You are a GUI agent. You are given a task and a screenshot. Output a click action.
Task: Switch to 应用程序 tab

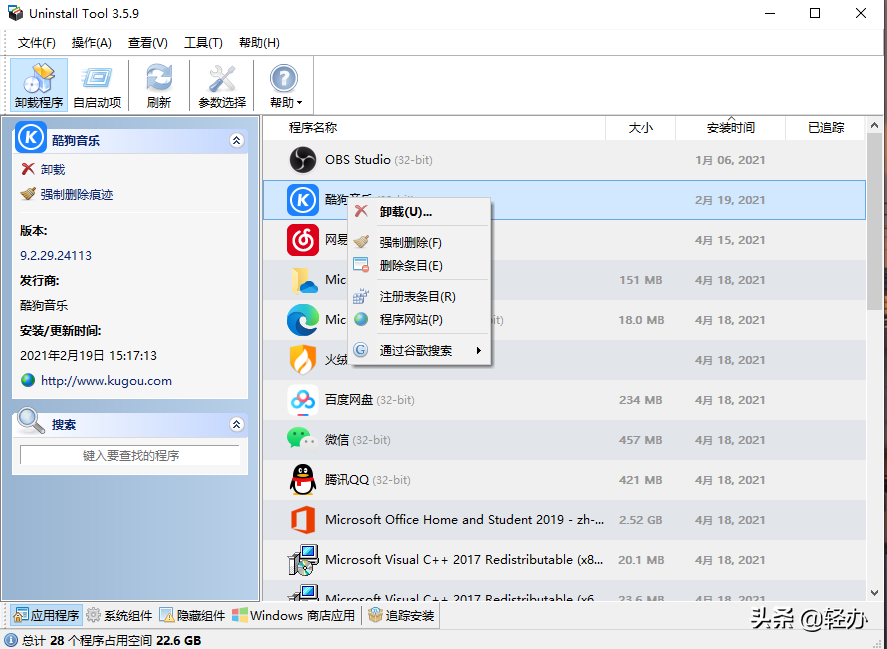[x=46, y=615]
